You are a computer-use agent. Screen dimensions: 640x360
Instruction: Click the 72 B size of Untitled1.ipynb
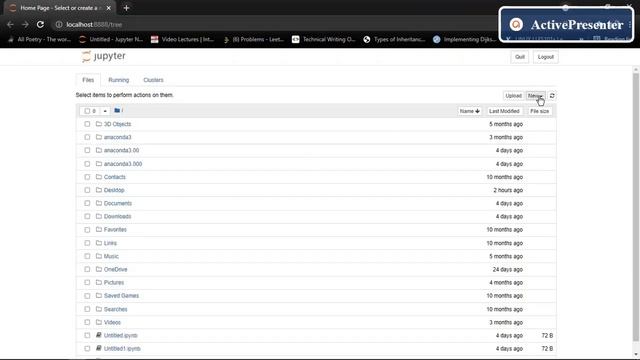547,349
